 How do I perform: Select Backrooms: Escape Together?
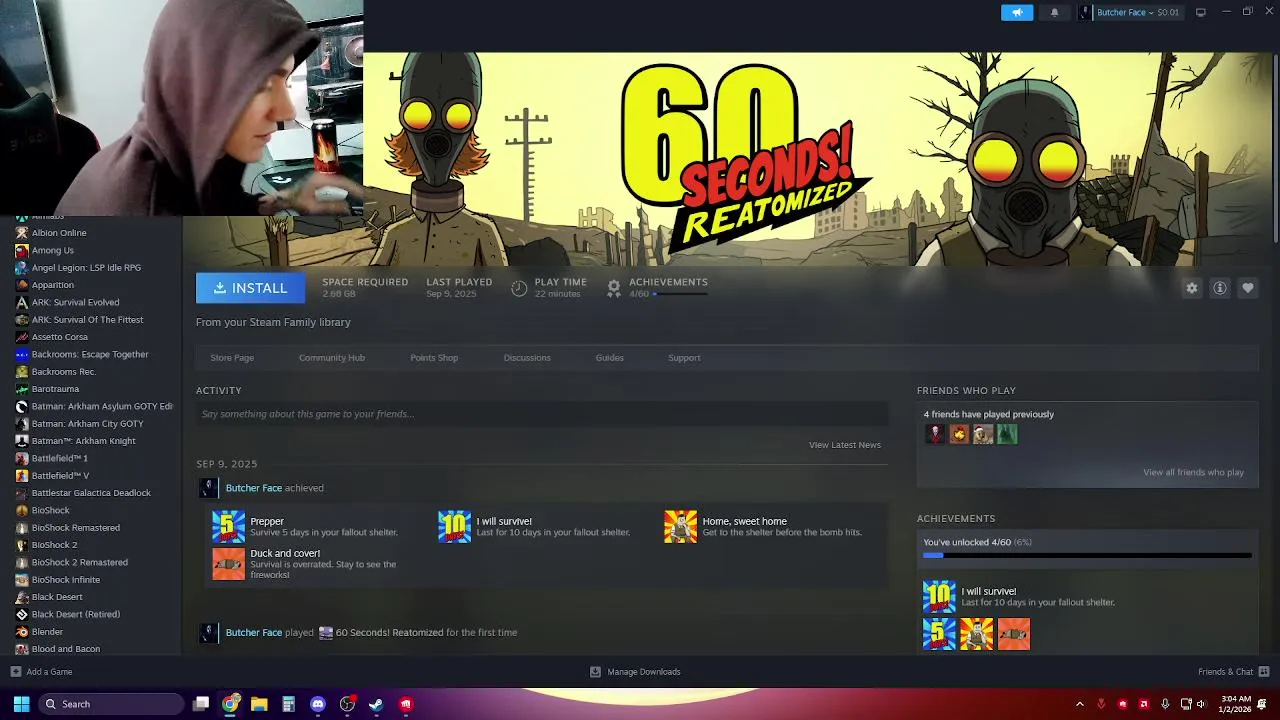90,354
